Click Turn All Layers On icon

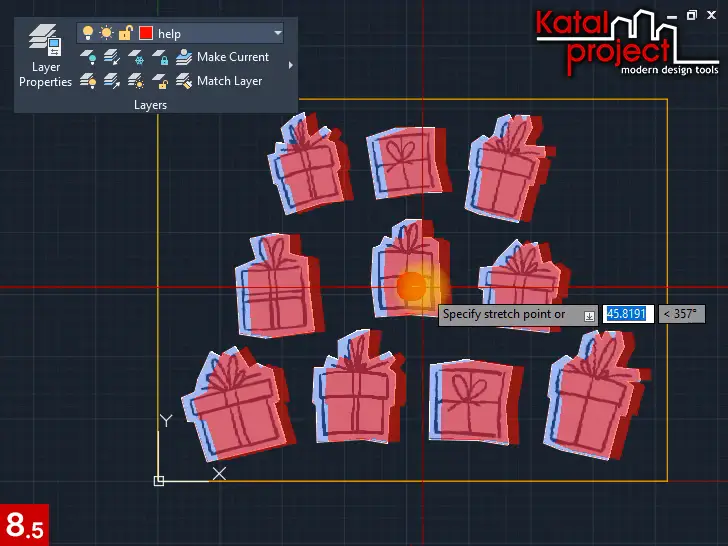[88, 81]
